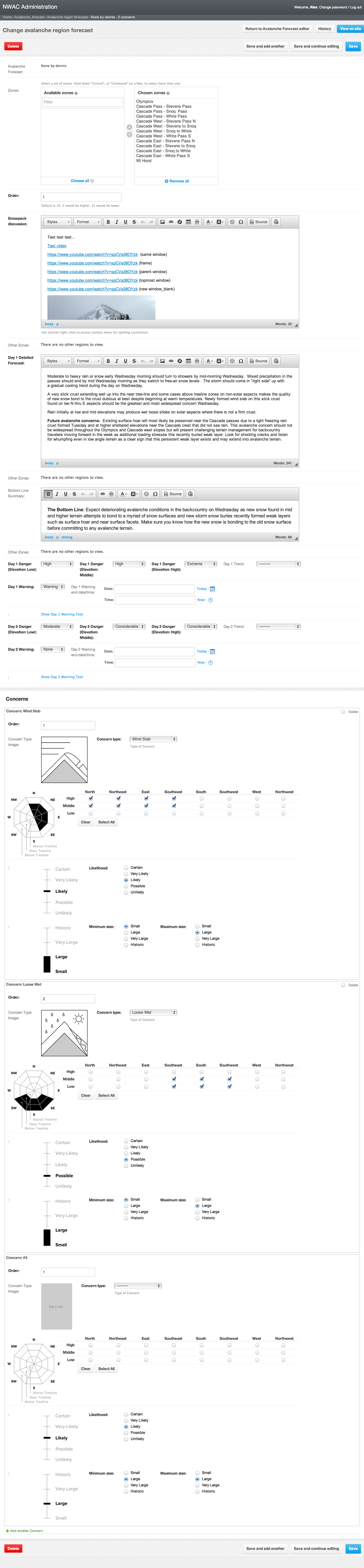
Task: Click Show Day 1 Warning Text link
Action: [61, 614]
